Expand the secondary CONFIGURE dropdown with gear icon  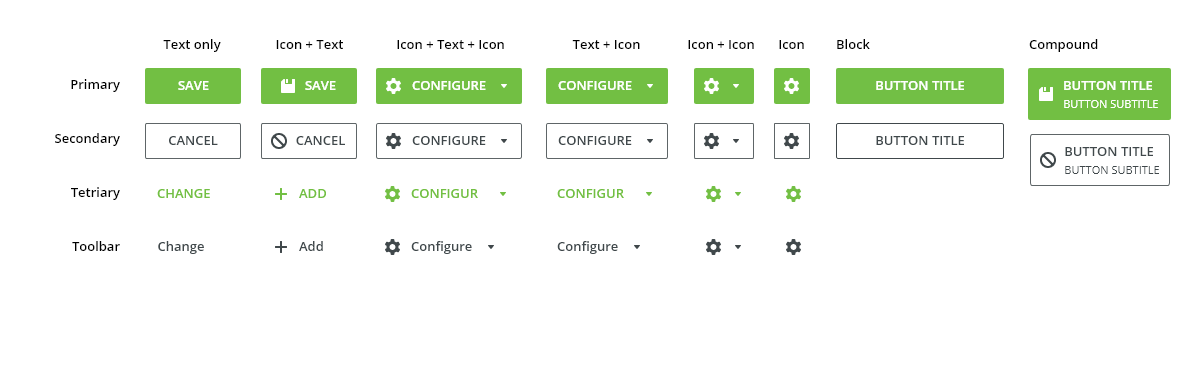(449, 141)
